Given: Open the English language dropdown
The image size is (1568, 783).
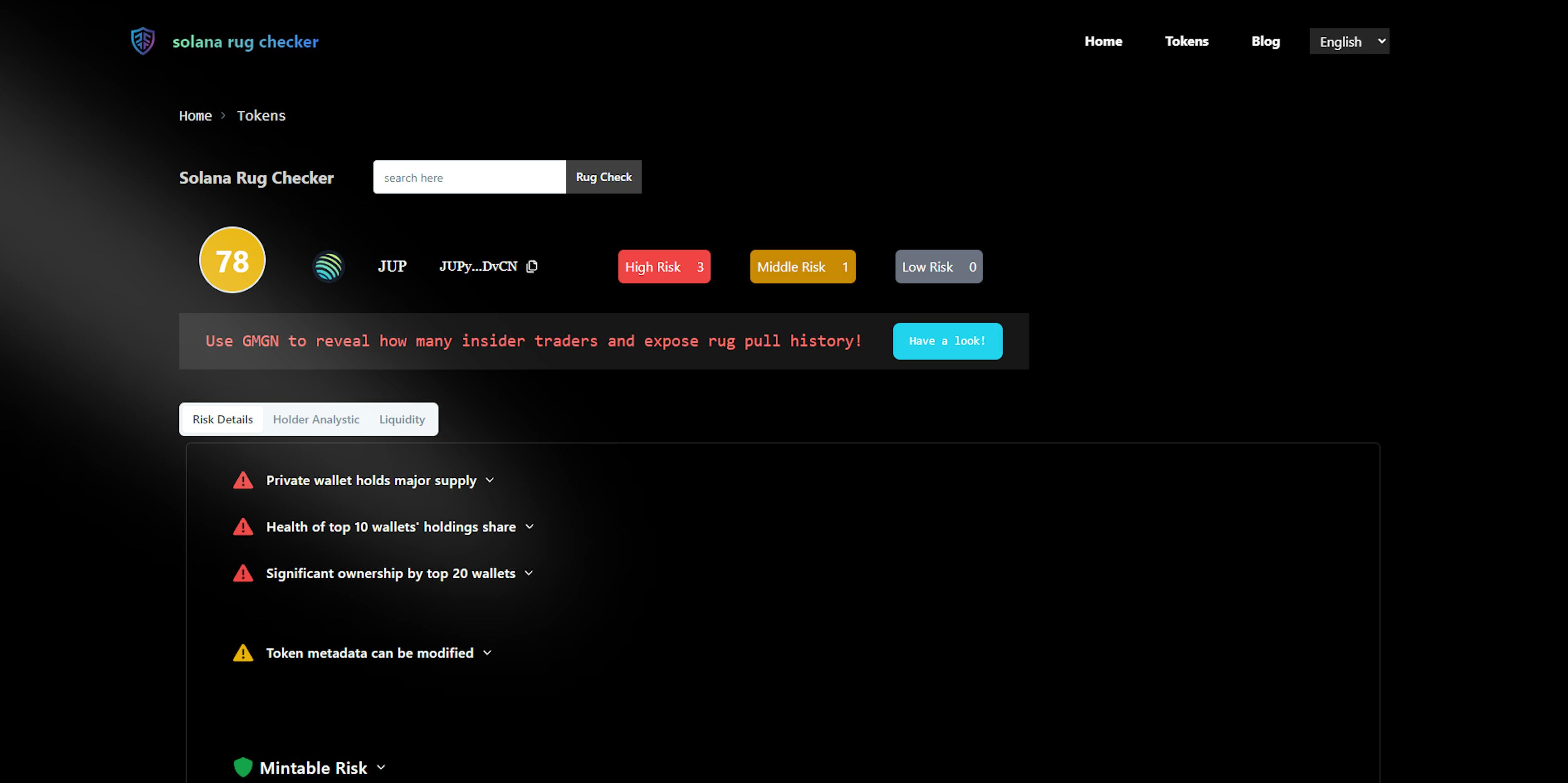Looking at the screenshot, I should pyautogui.click(x=1349, y=42).
